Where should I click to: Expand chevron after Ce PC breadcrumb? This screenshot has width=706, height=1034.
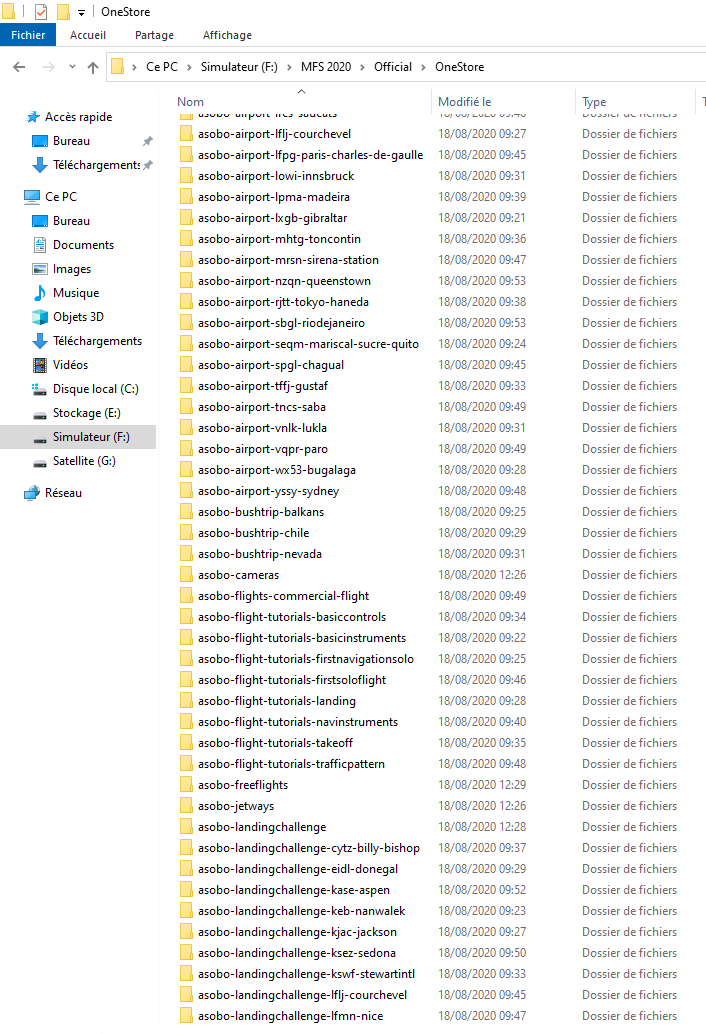pos(189,67)
